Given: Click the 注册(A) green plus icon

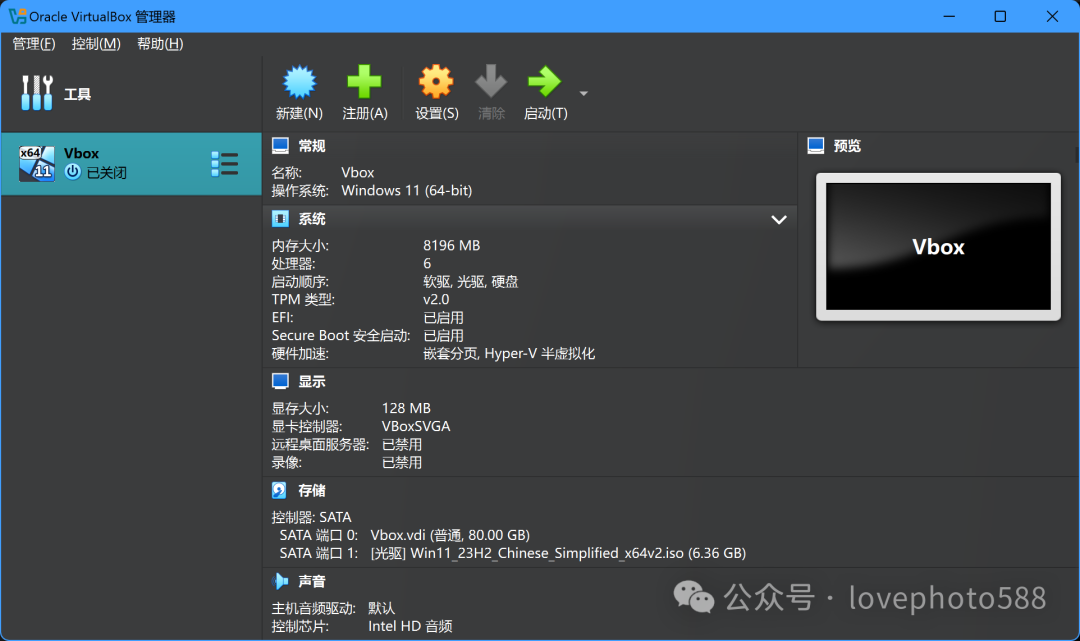Looking at the screenshot, I should pos(364,82).
